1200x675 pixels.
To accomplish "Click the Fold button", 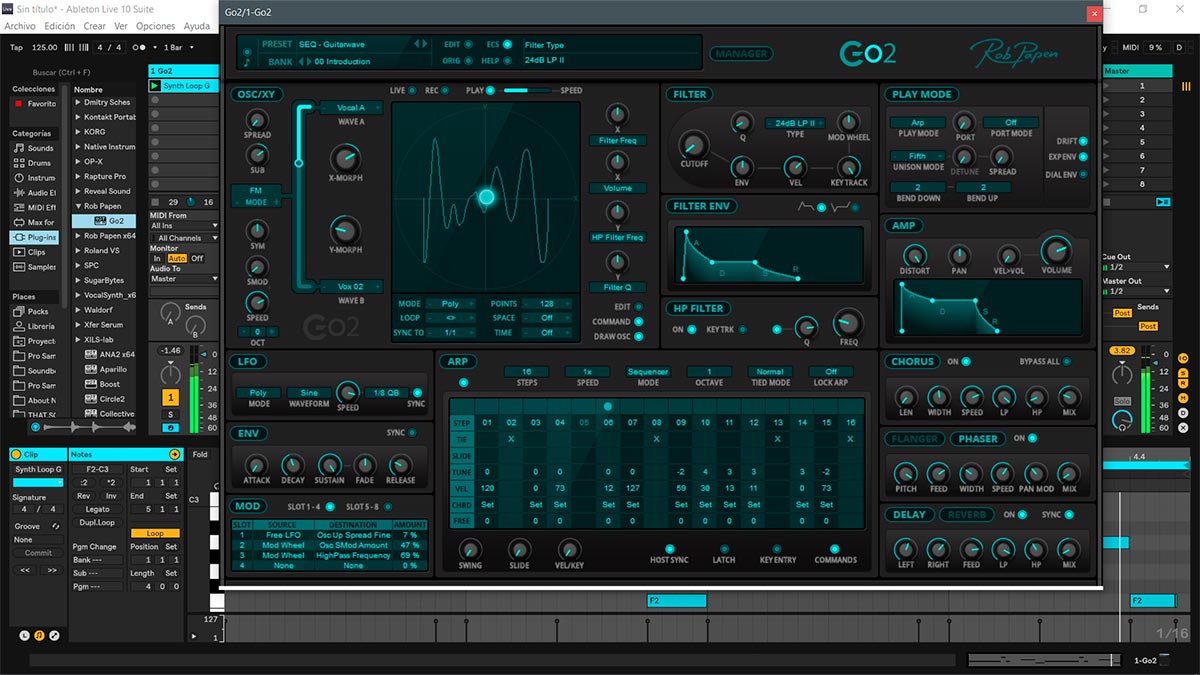I will (x=201, y=455).
